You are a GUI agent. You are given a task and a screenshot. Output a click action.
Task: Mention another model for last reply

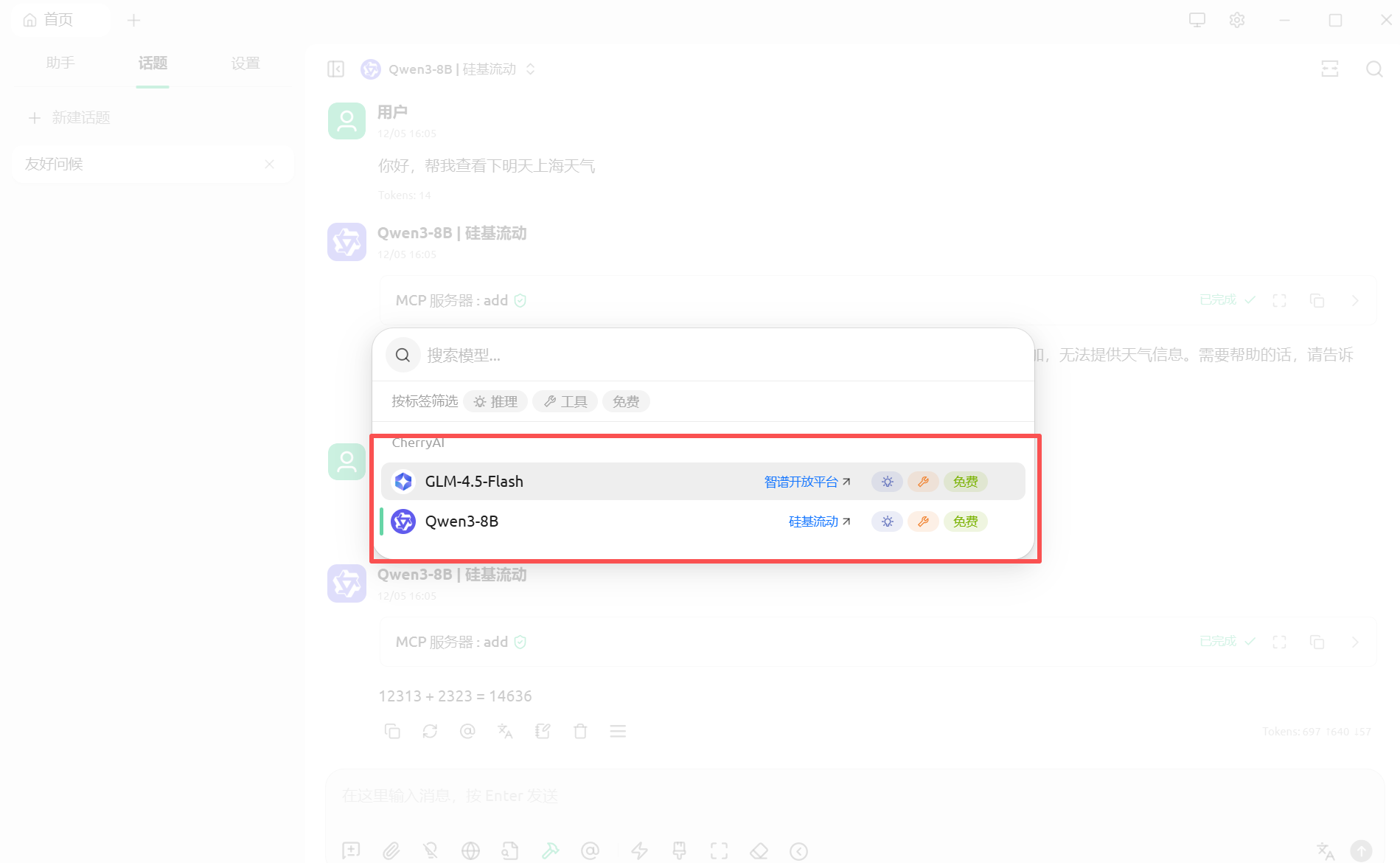click(467, 731)
